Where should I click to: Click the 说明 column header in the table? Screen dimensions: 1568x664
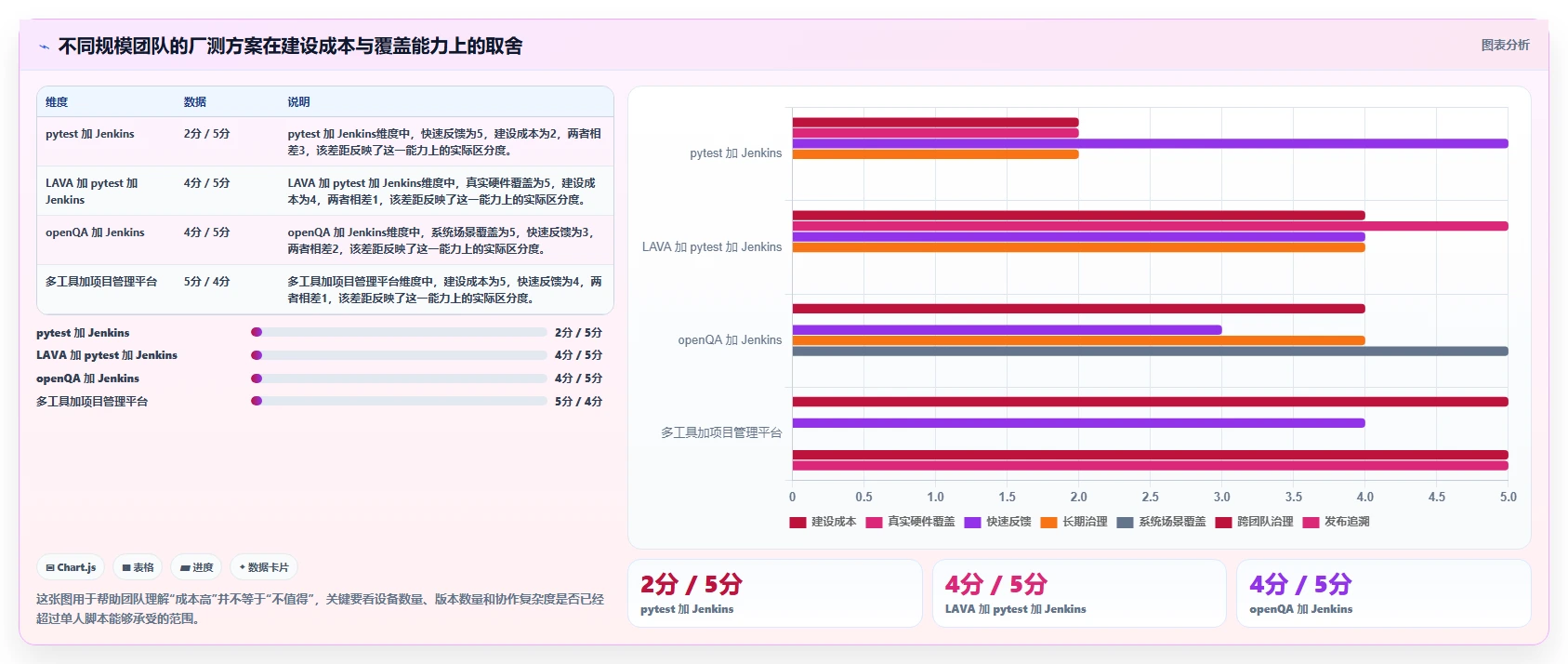tap(298, 102)
